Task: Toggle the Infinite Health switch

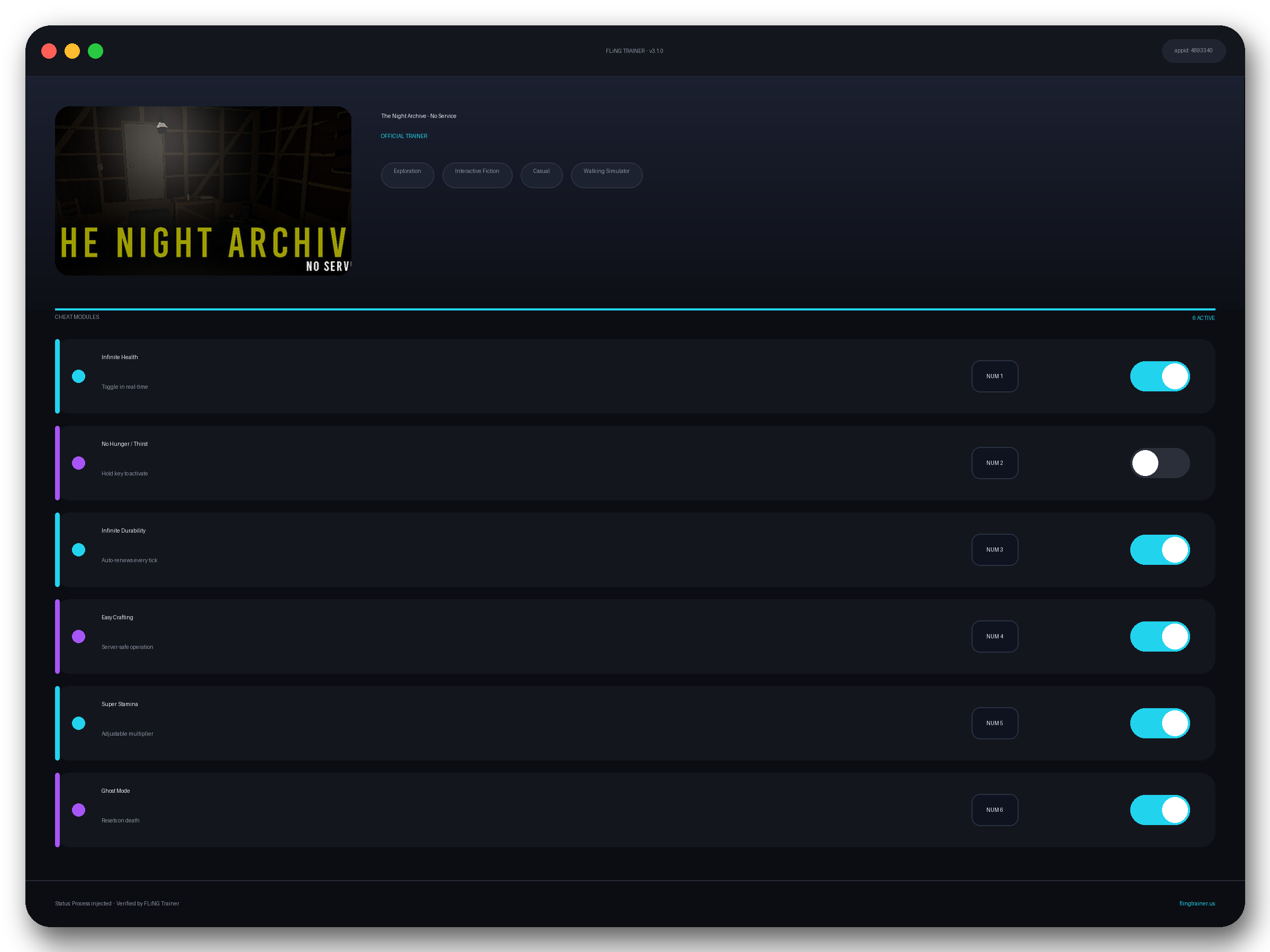Action: [x=1160, y=377]
